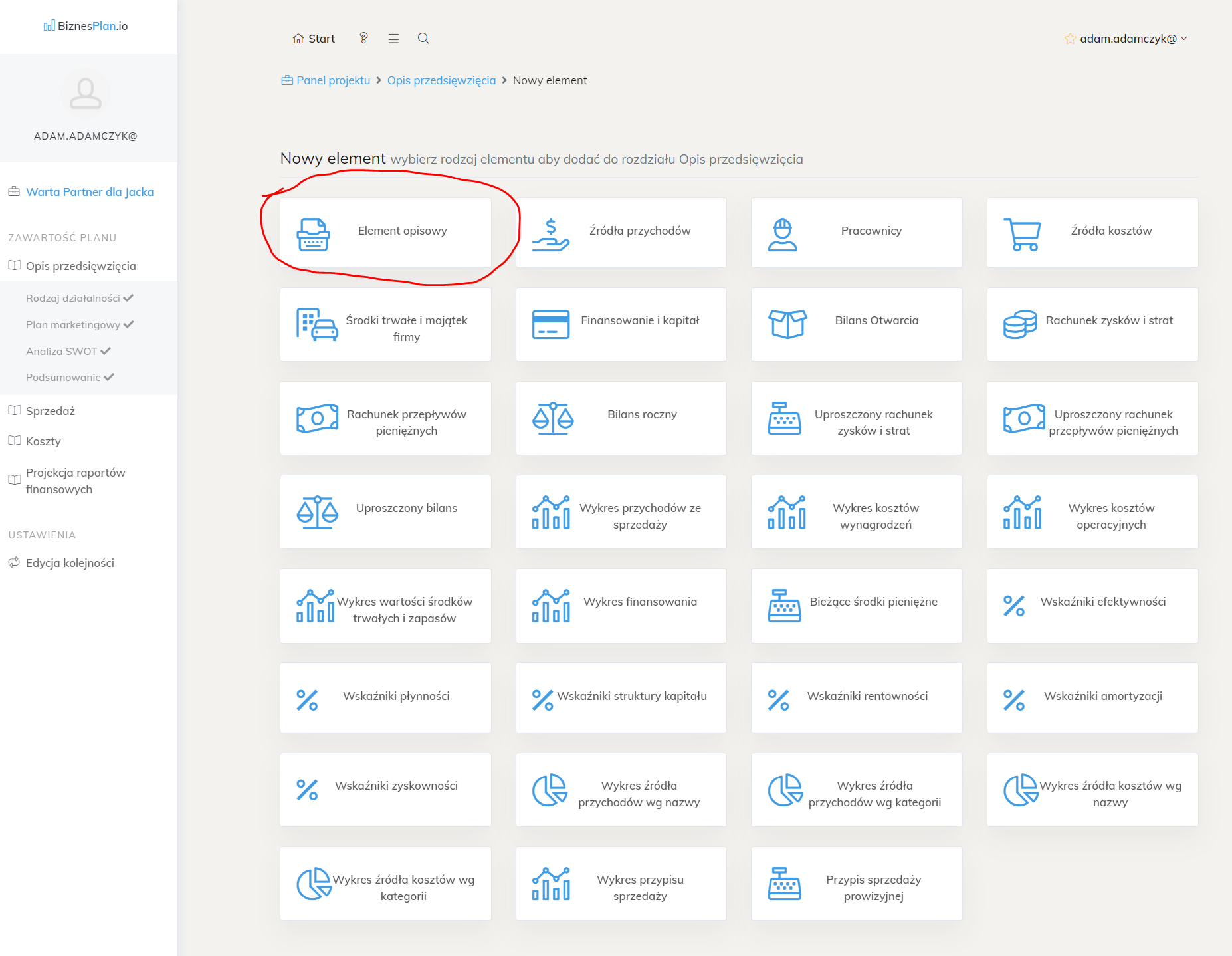
Task: Open the top bar list menu icon
Action: pos(393,38)
